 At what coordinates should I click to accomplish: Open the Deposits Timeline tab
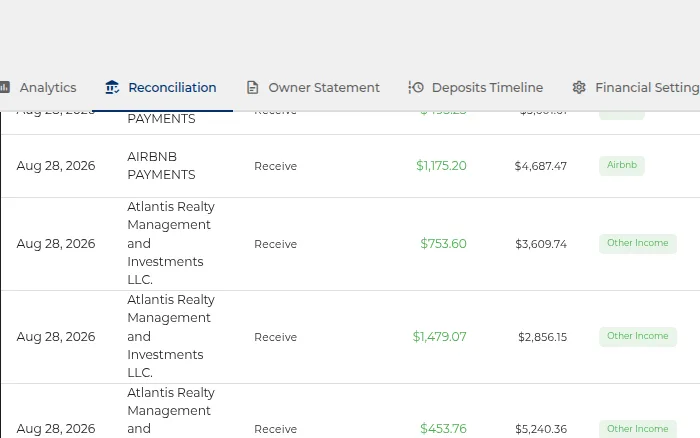475,88
